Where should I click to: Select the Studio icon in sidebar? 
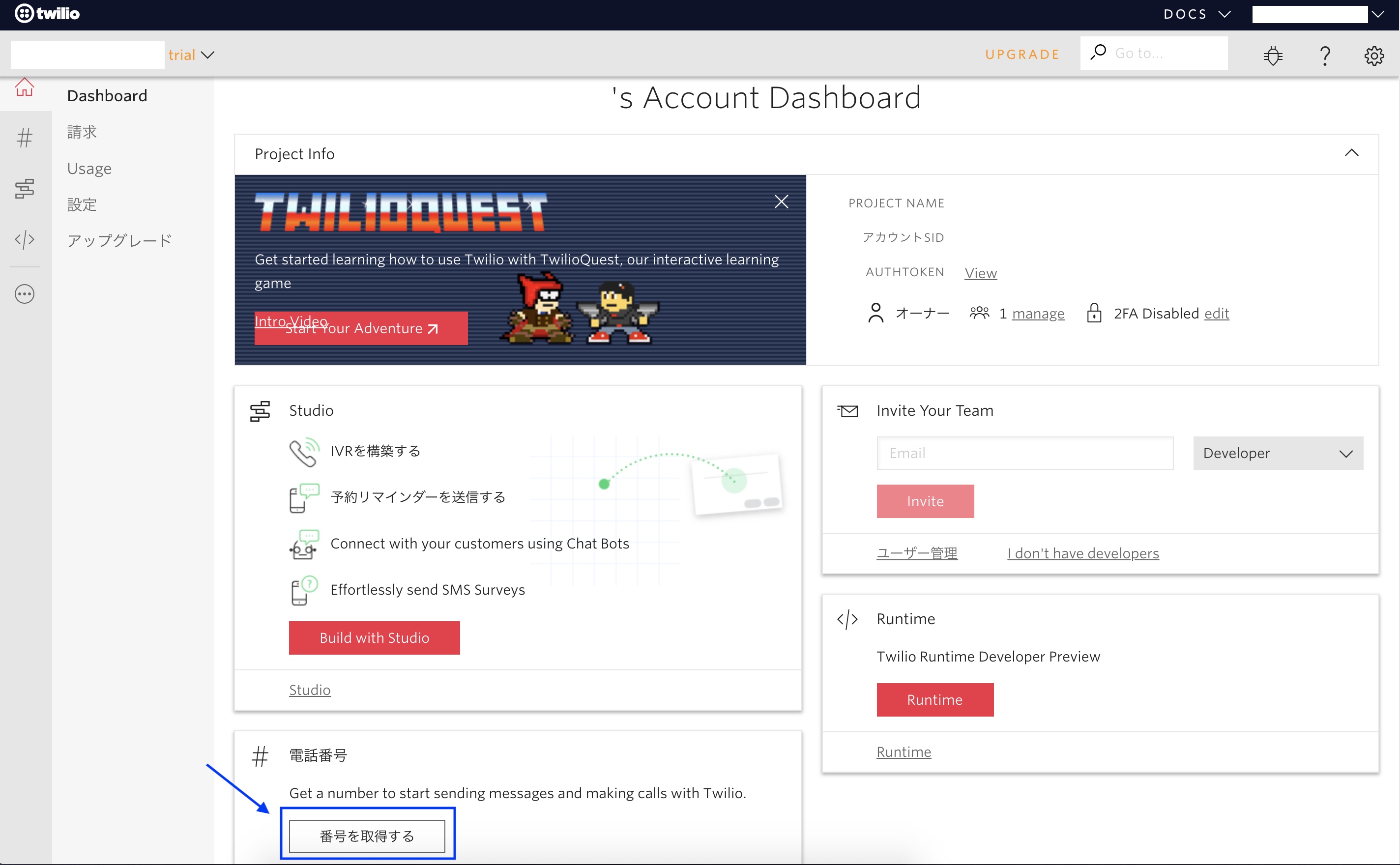click(x=25, y=189)
